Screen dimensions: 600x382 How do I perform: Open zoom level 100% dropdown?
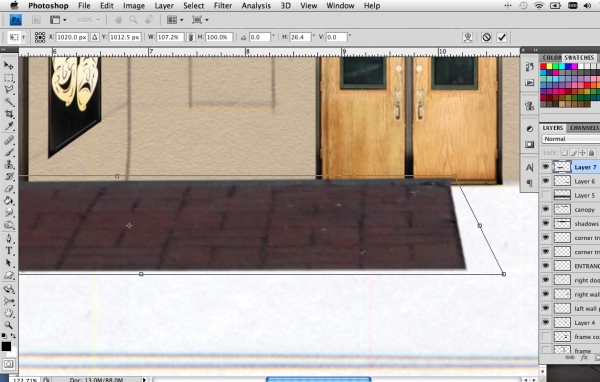click(x=88, y=20)
